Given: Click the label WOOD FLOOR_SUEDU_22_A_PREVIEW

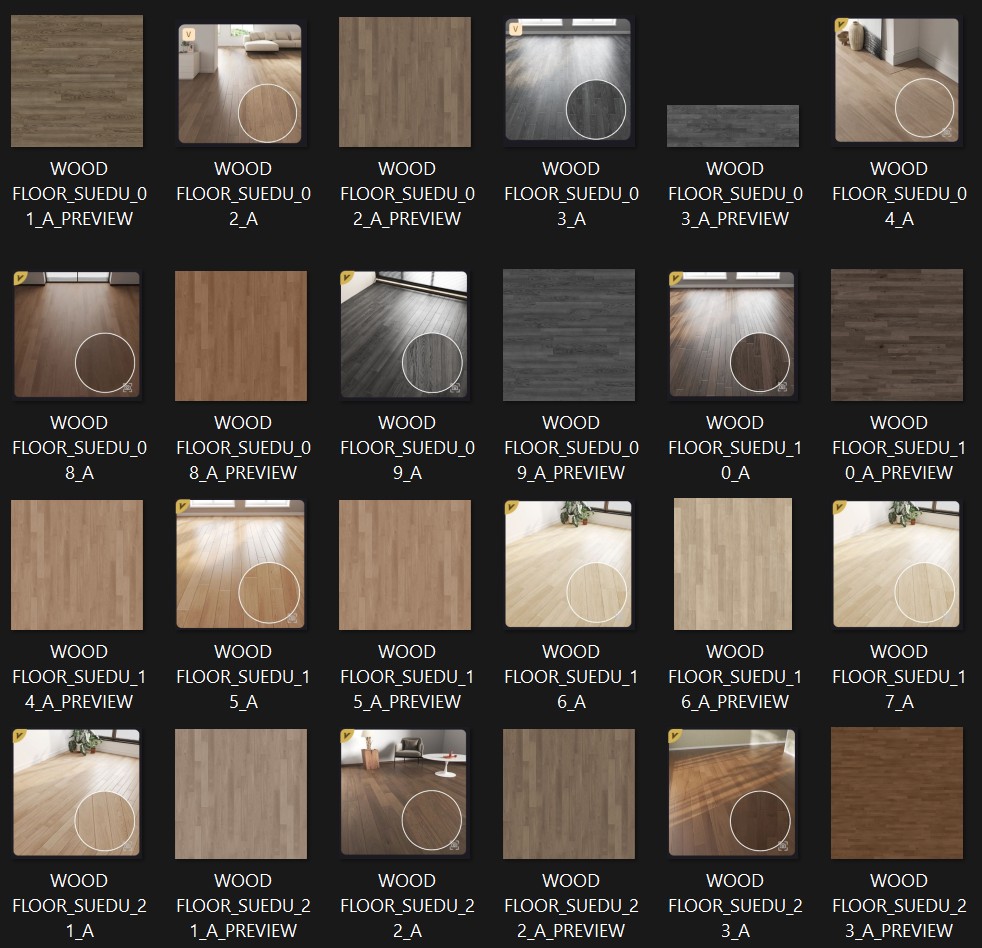Looking at the screenshot, I should tap(571, 906).
